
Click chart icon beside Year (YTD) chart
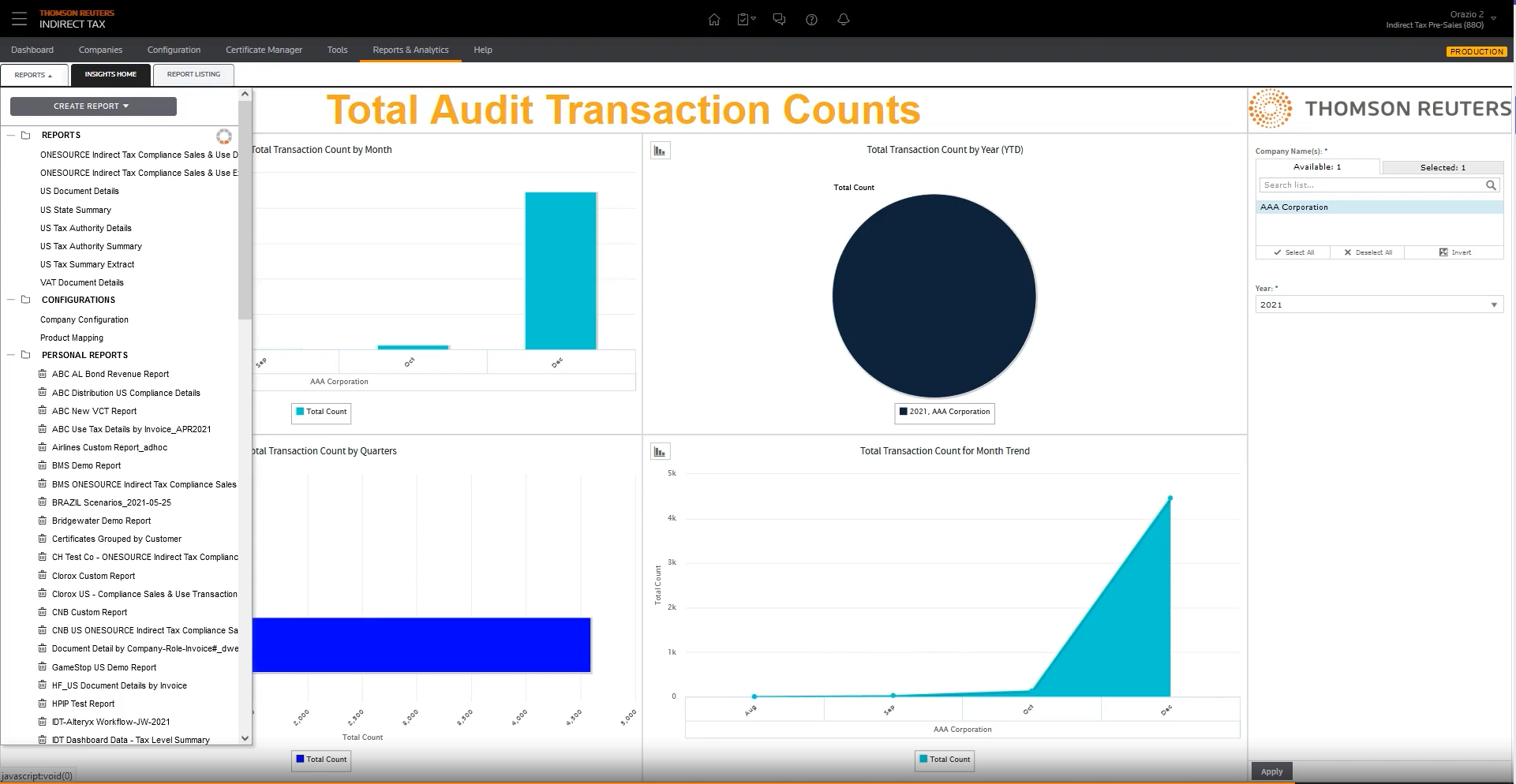(x=660, y=151)
